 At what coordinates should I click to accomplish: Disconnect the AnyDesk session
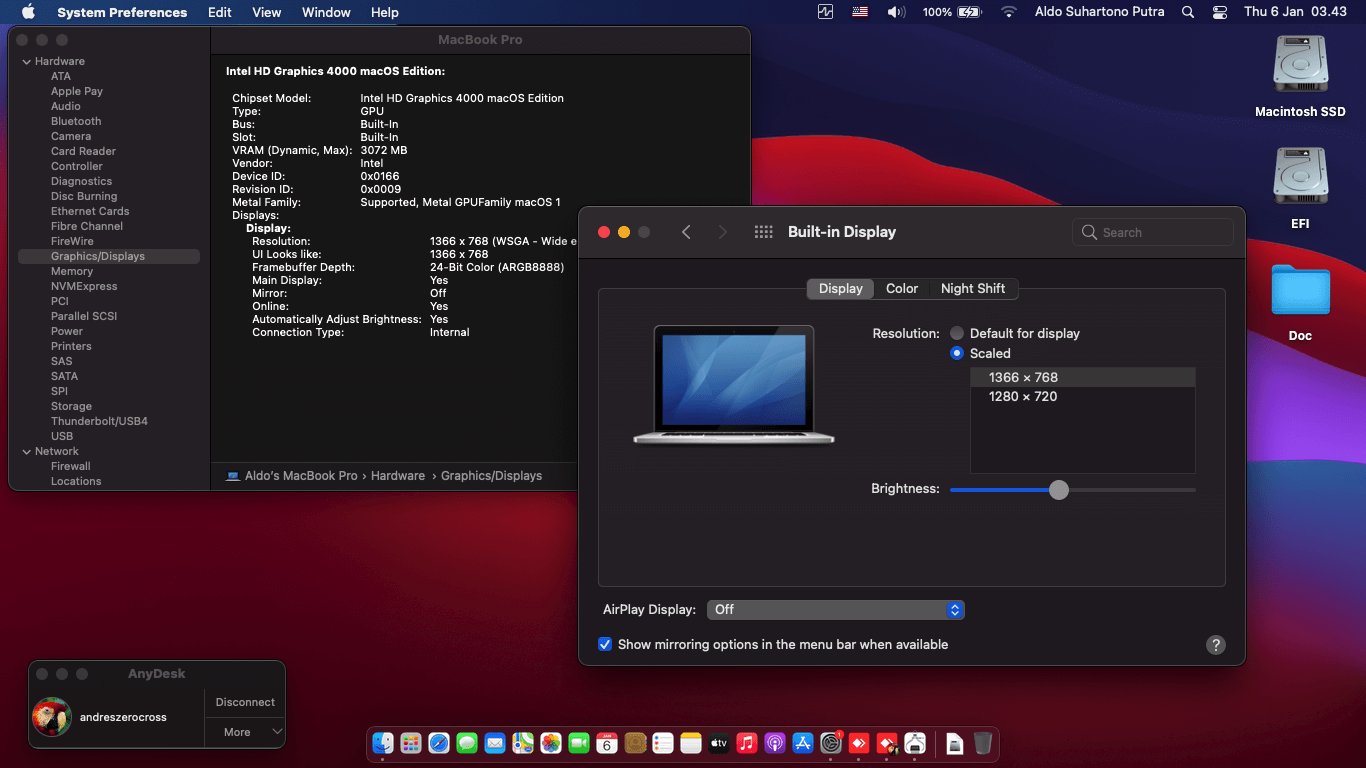click(244, 702)
